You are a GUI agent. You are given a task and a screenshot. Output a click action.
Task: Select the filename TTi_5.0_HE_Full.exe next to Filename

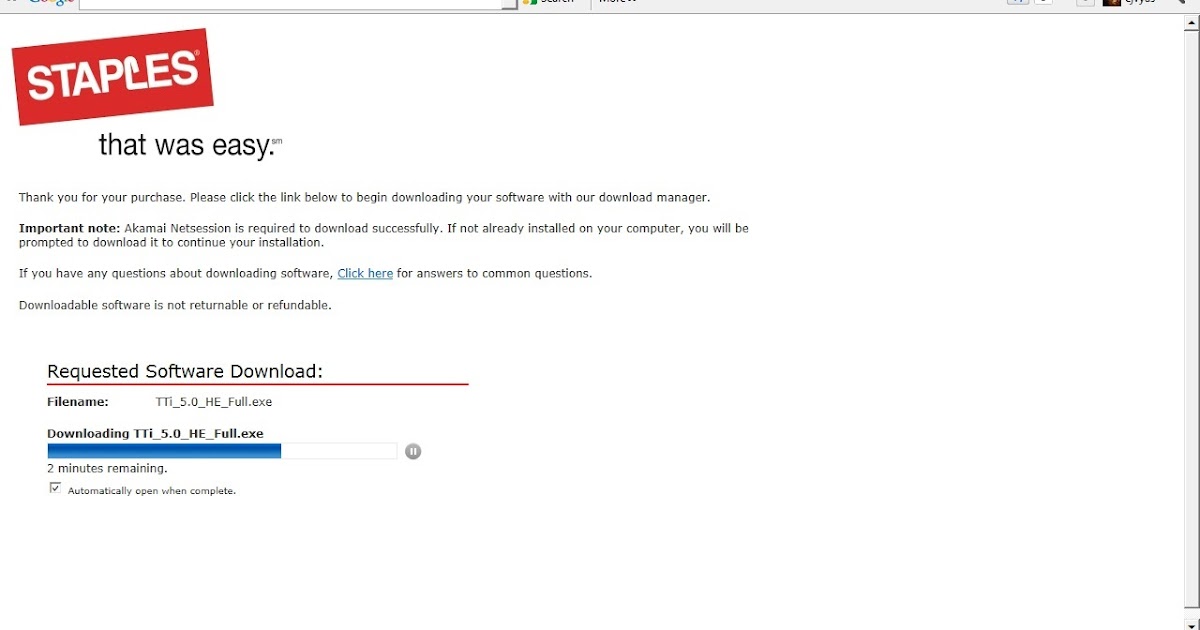tap(214, 402)
